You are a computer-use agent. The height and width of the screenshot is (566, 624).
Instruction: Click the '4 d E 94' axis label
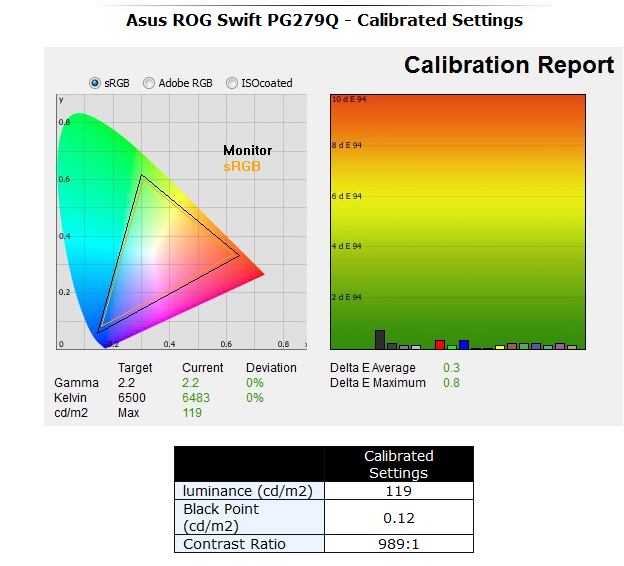(347, 246)
